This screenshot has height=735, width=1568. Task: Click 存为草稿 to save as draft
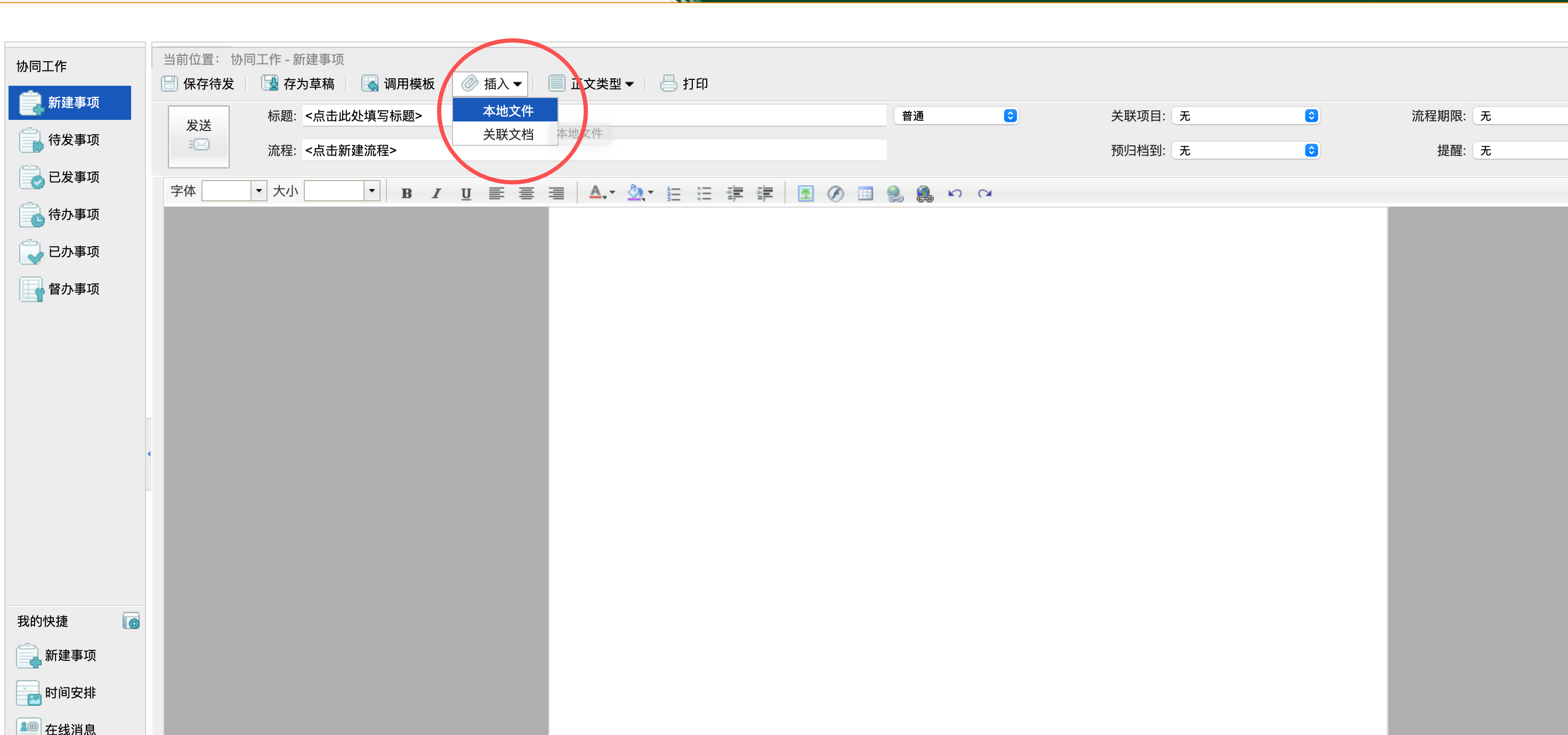point(298,84)
